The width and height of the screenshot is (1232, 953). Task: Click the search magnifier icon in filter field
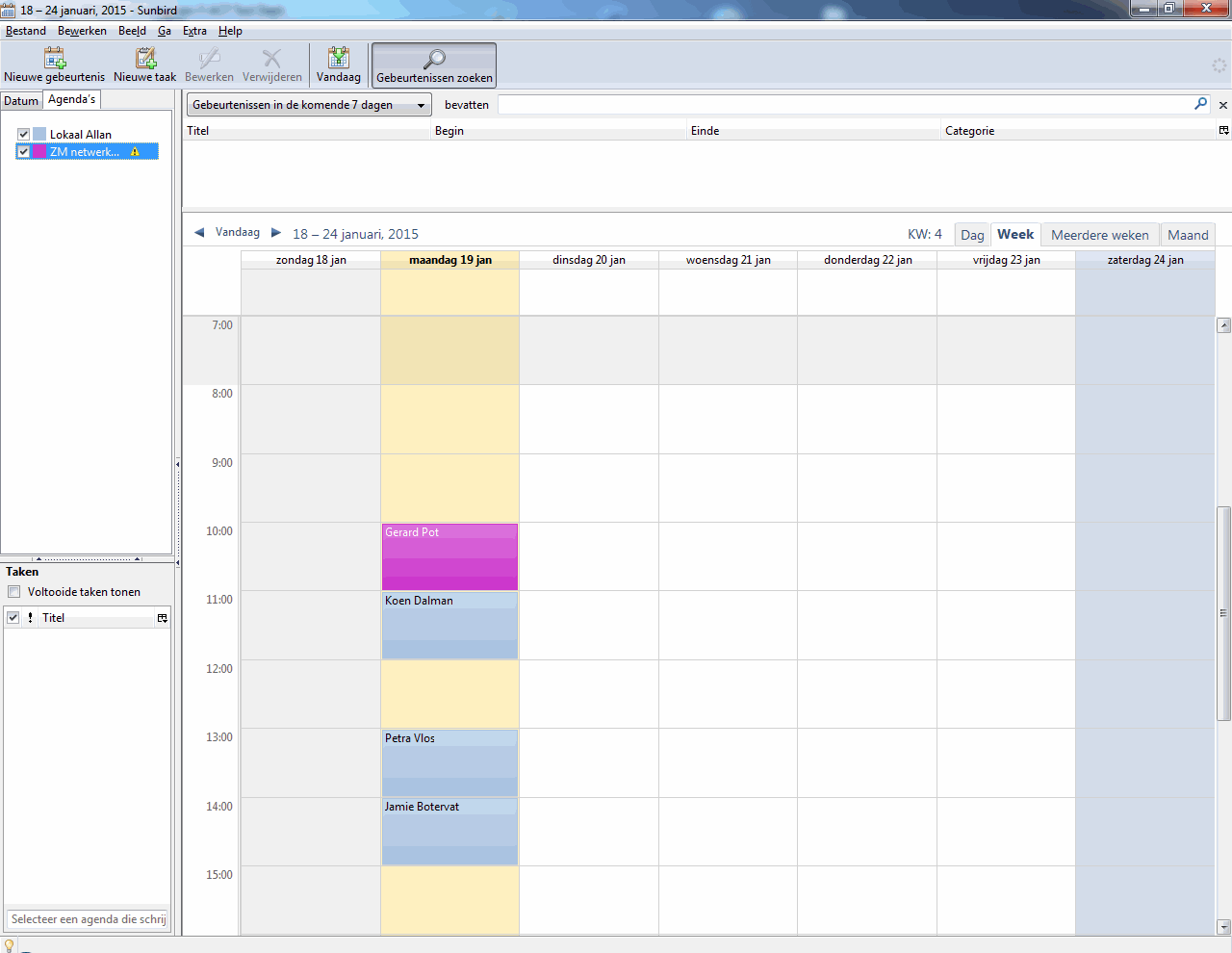click(x=1200, y=104)
